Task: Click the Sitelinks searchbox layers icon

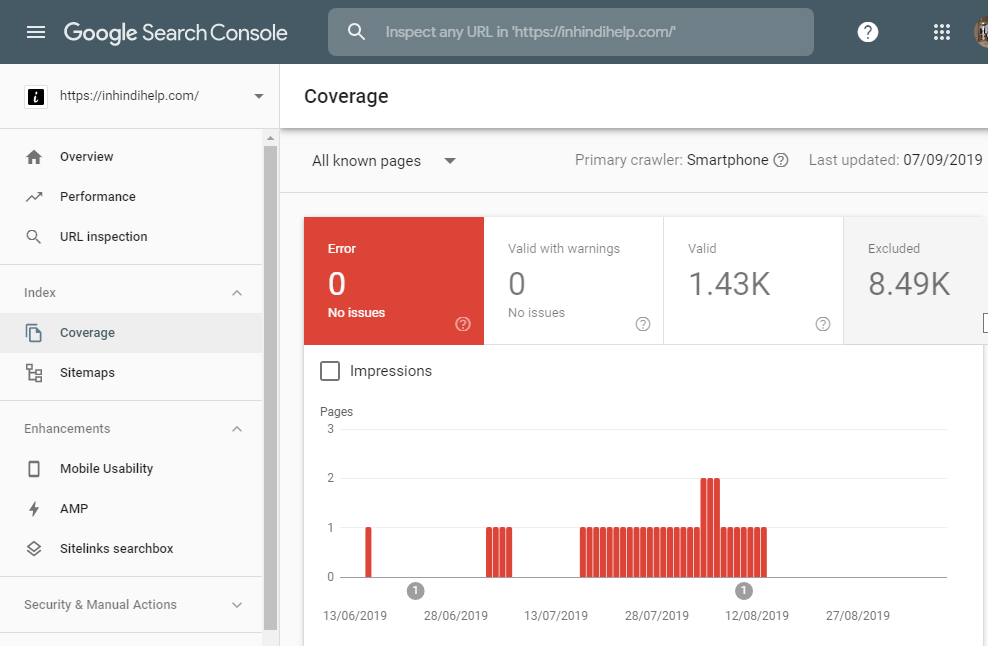Action: click(x=34, y=549)
